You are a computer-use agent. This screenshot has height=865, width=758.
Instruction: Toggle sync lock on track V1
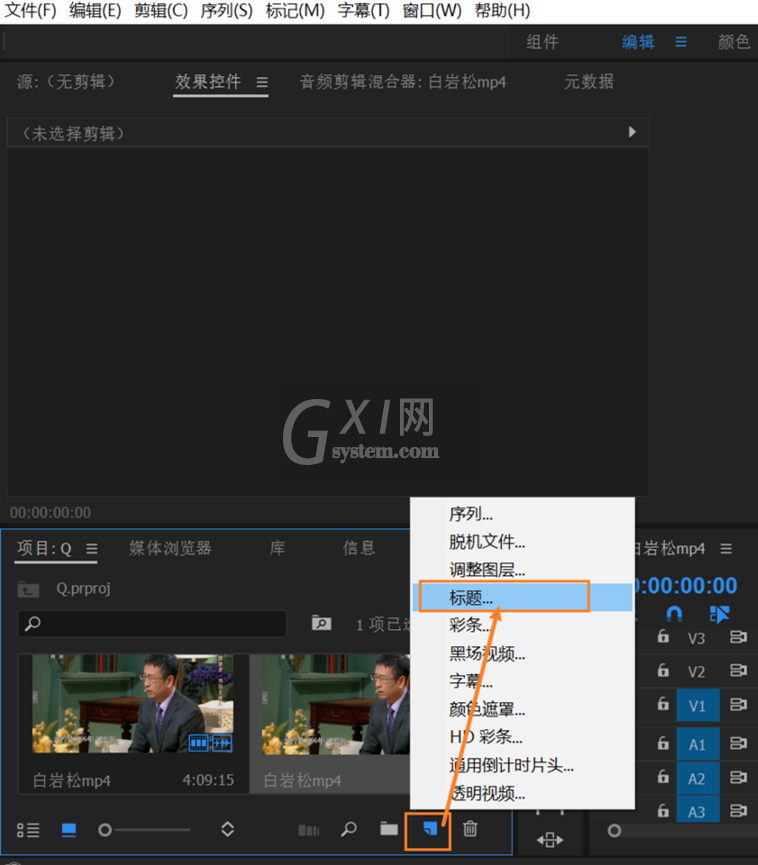coord(738,704)
